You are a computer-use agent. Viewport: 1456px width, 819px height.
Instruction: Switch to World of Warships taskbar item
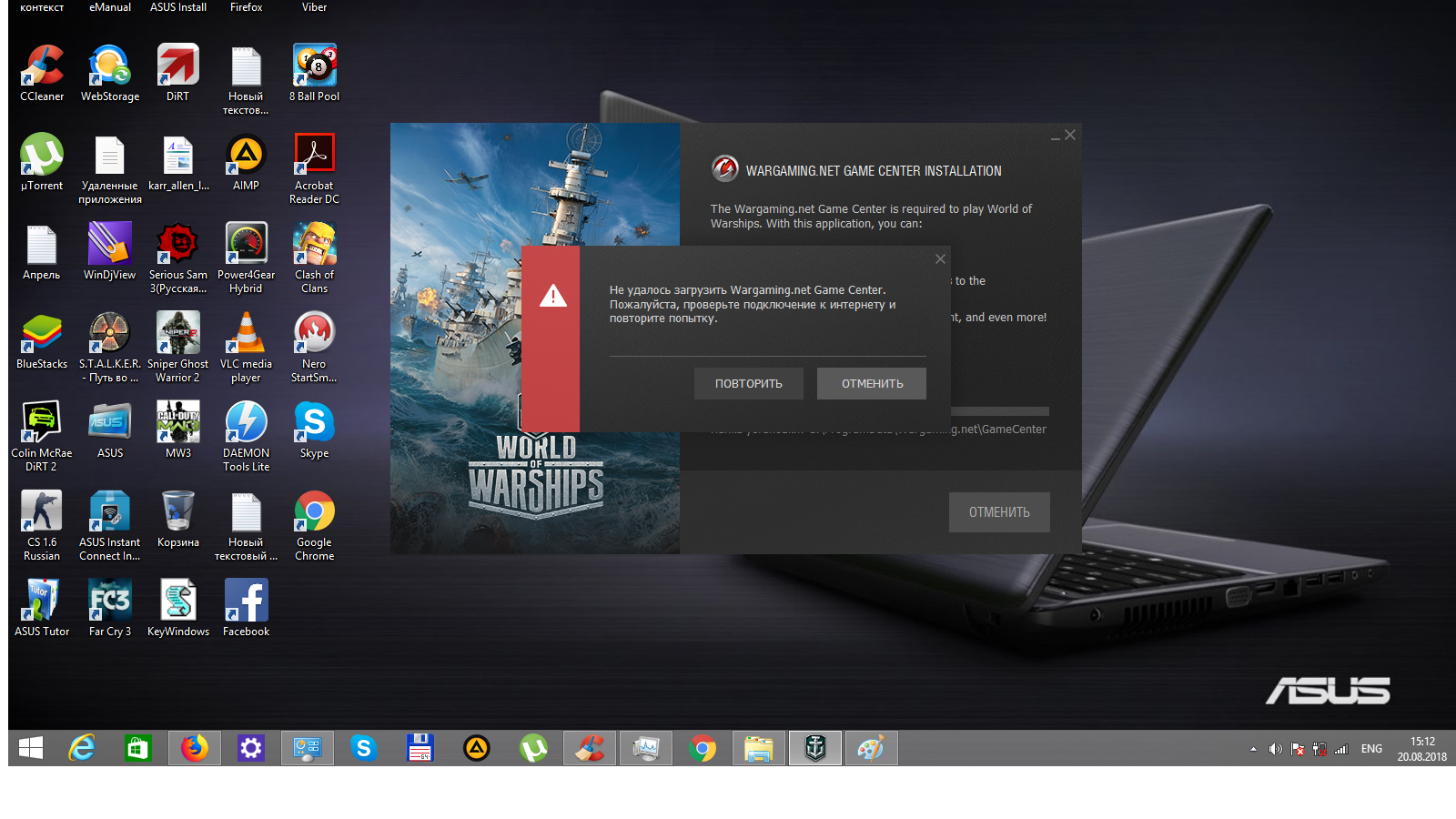coord(815,748)
